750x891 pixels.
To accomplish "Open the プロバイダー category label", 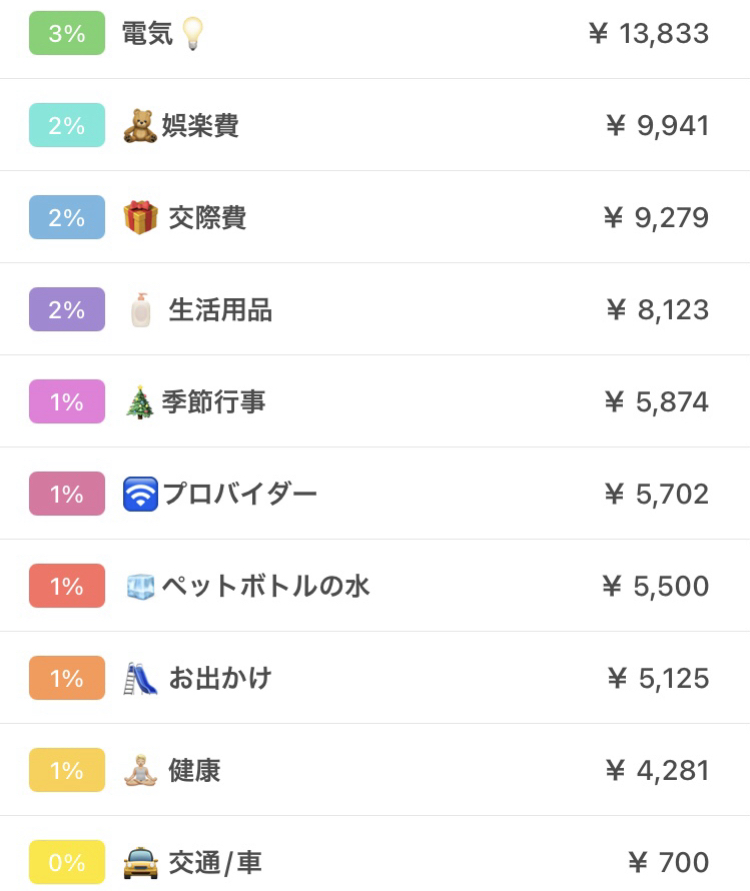I will click(240, 494).
